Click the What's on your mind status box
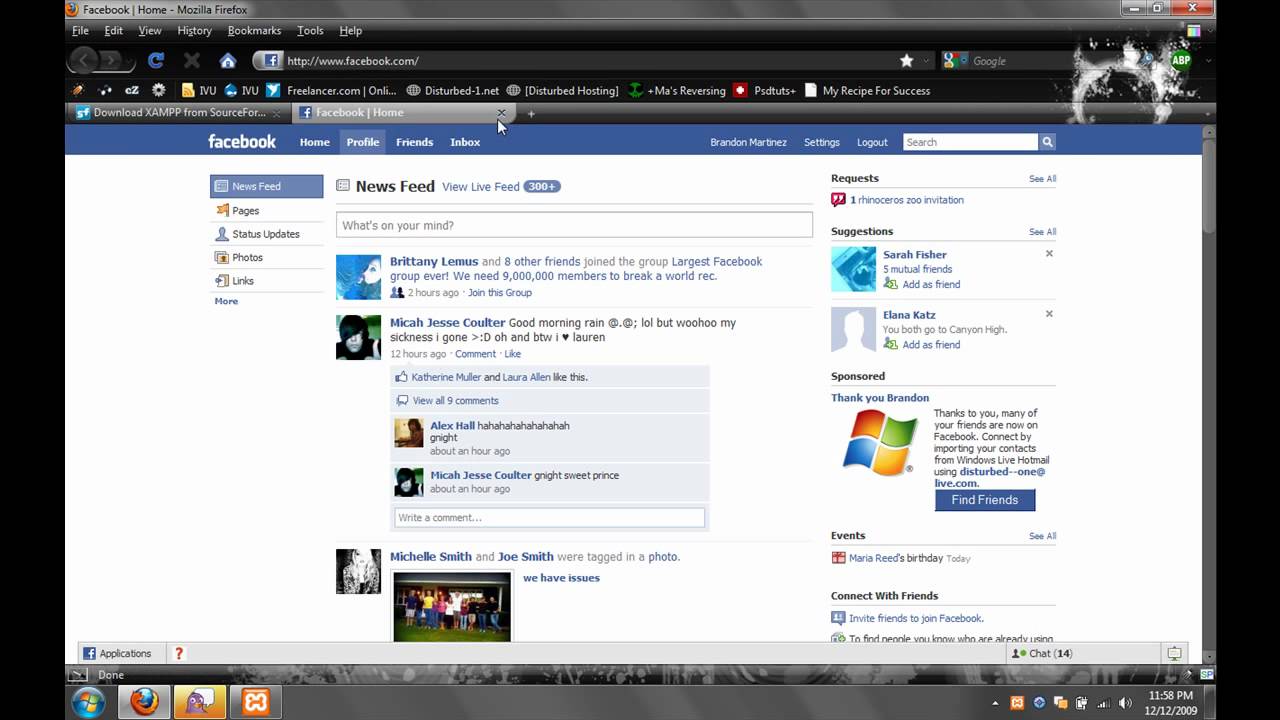The image size is (1280, 720). click(574, 225)
